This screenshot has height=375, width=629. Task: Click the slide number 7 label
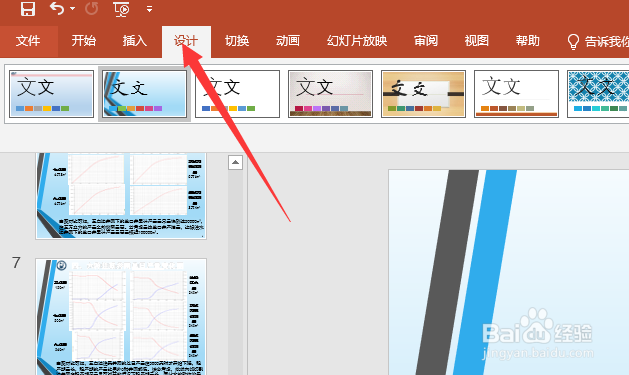pos(16,263)
